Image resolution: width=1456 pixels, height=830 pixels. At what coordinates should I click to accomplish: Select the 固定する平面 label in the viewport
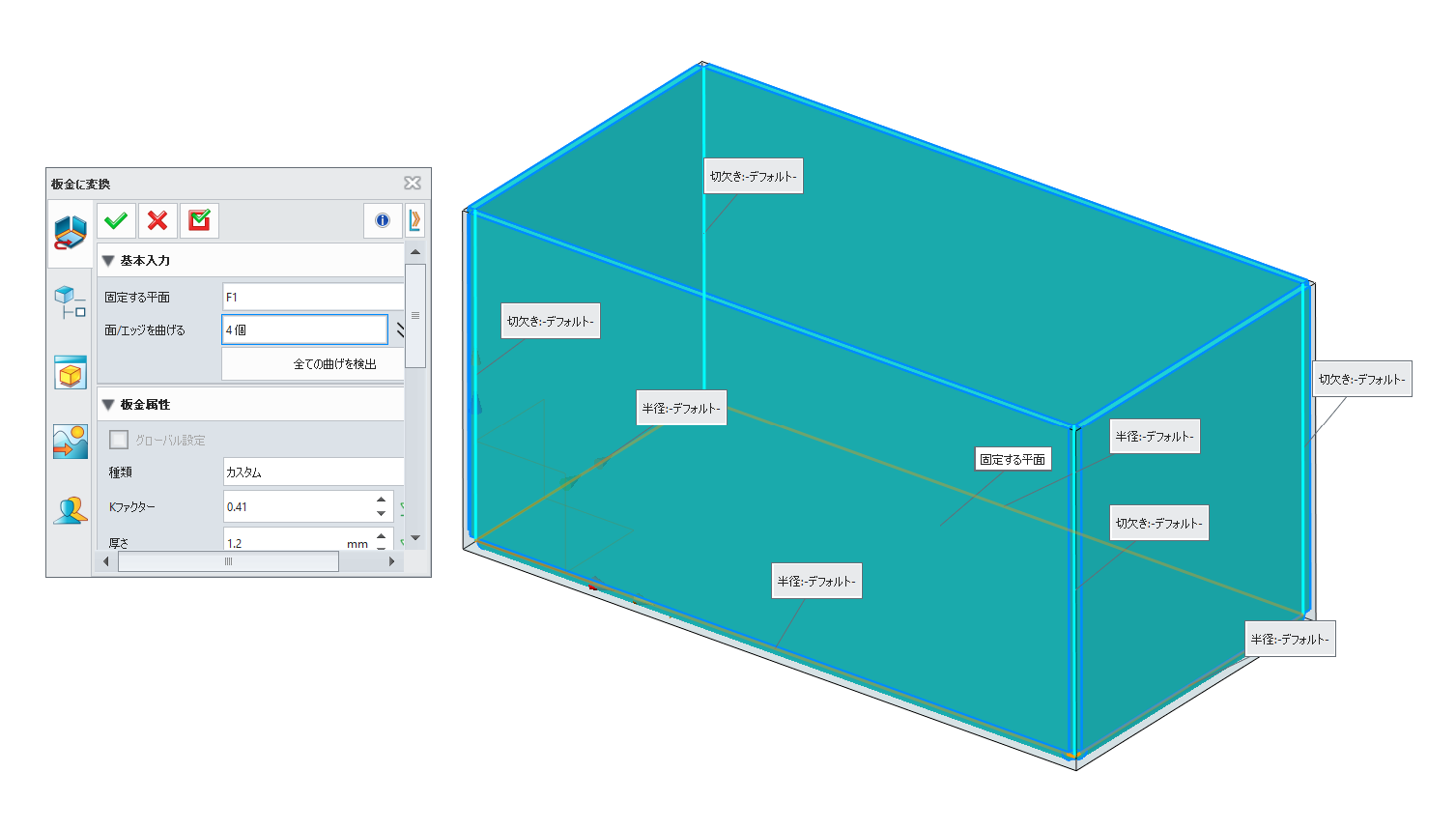pos(1012,460)
